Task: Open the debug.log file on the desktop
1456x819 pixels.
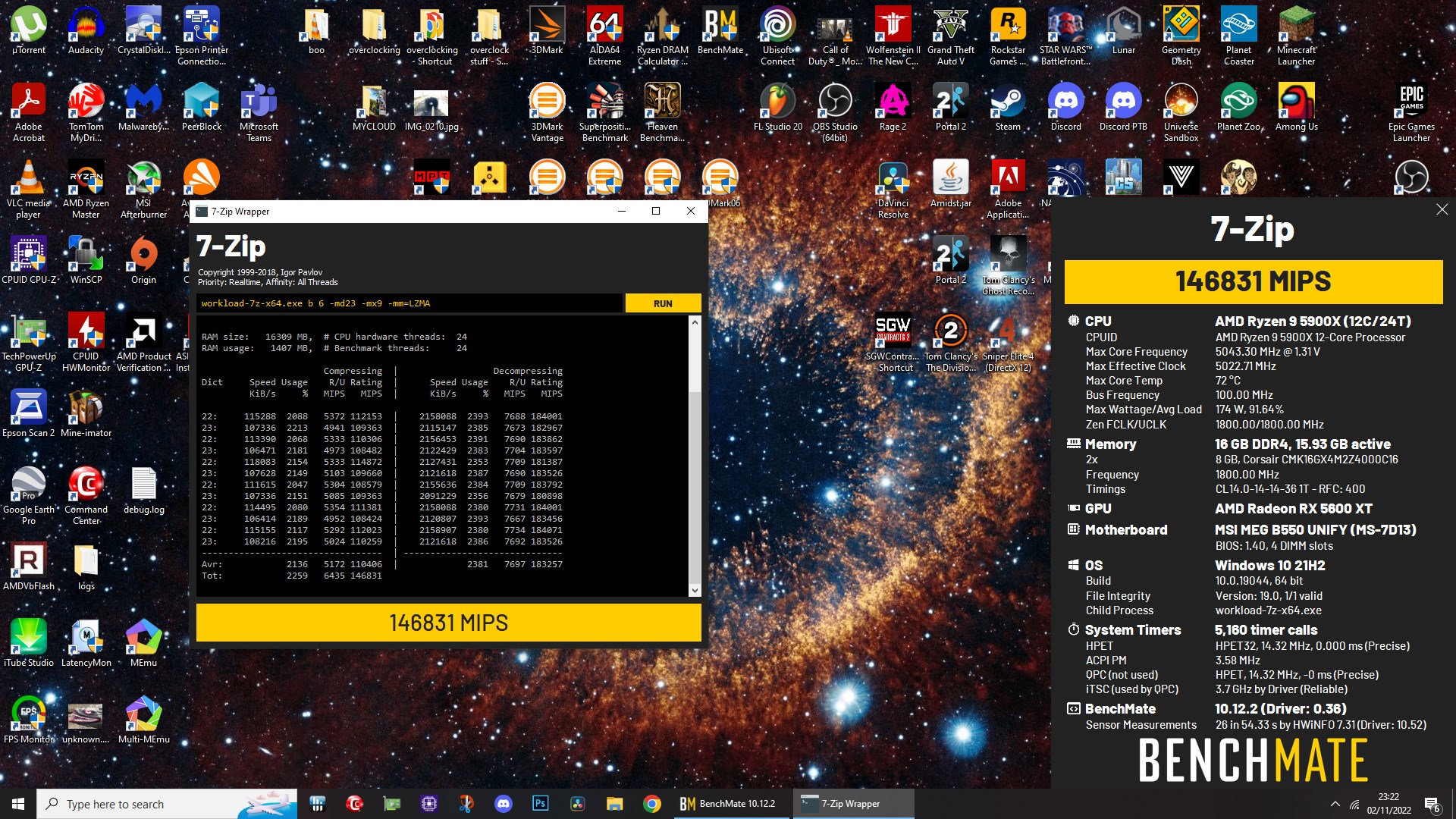Action: pyautogui.click(x=143, y=491)
